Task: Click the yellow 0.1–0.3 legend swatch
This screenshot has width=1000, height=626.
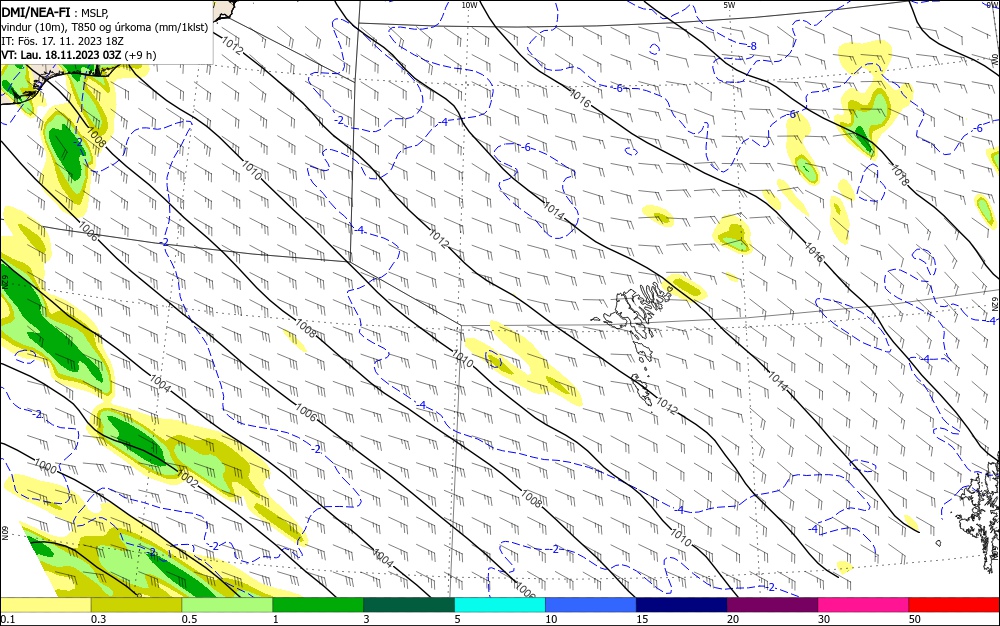Action: 46,605
